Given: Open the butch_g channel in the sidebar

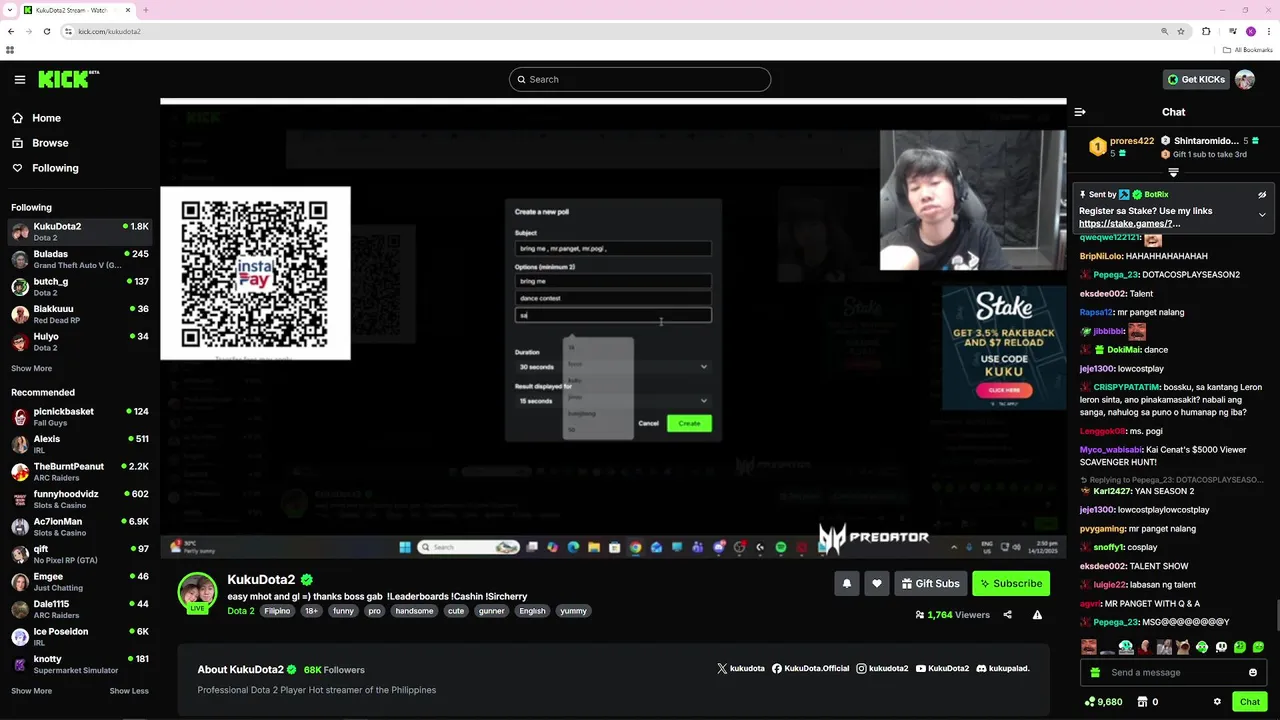Looking at the screenshot, I should pos(80,287).
